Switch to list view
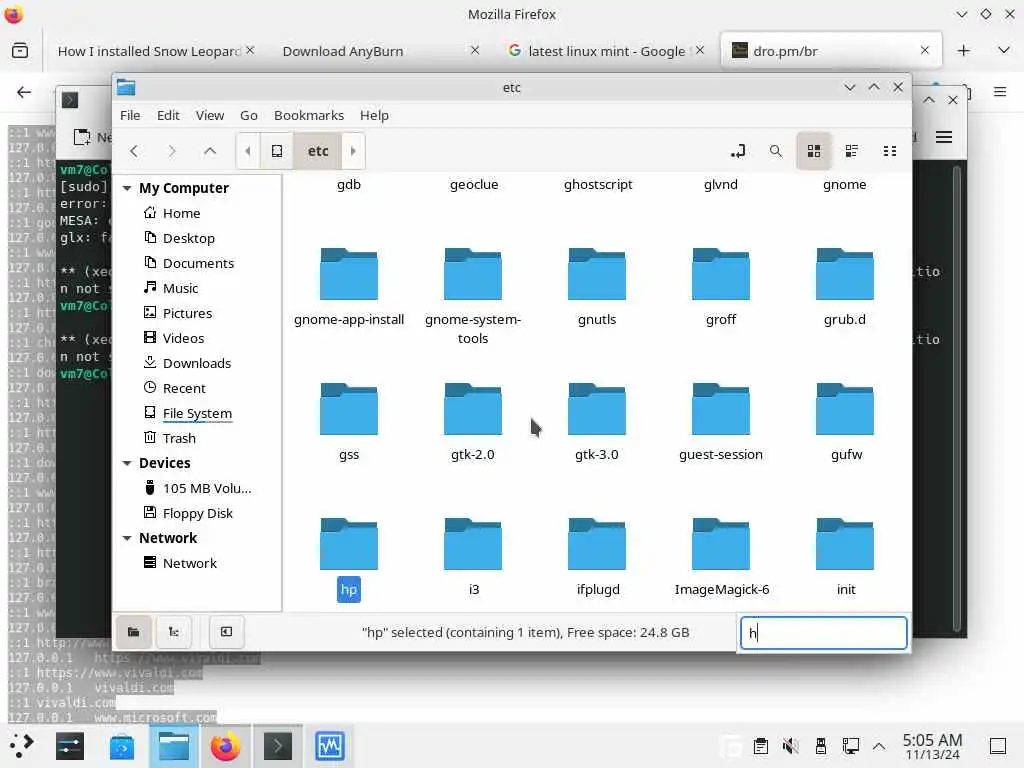This screenshot has height=768, width=1024. [x=852, y=151]
